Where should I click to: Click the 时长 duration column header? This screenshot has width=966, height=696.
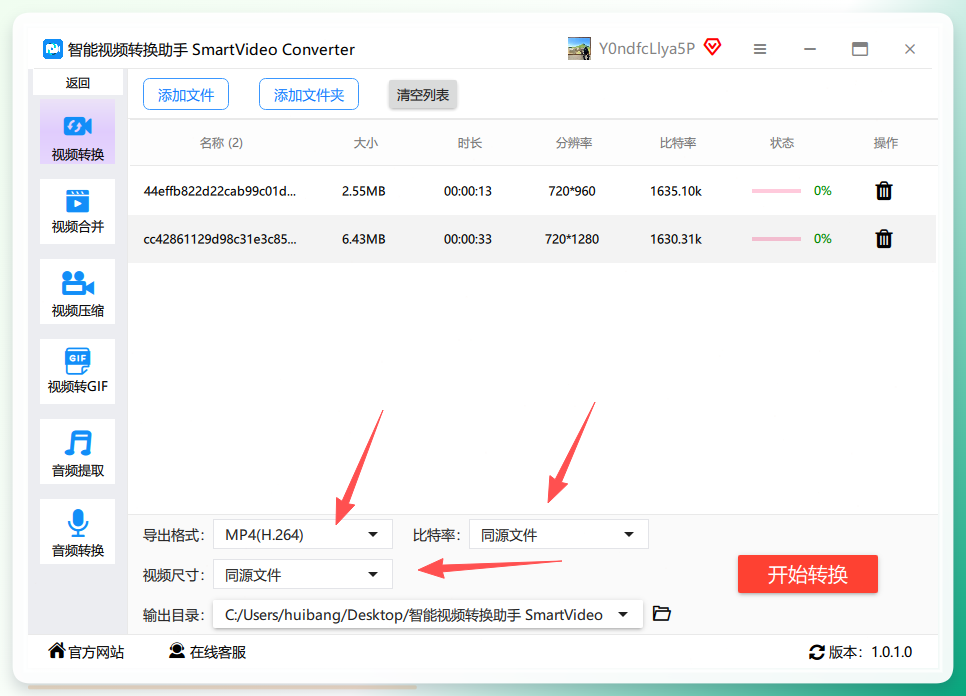(x=469, y=143)
